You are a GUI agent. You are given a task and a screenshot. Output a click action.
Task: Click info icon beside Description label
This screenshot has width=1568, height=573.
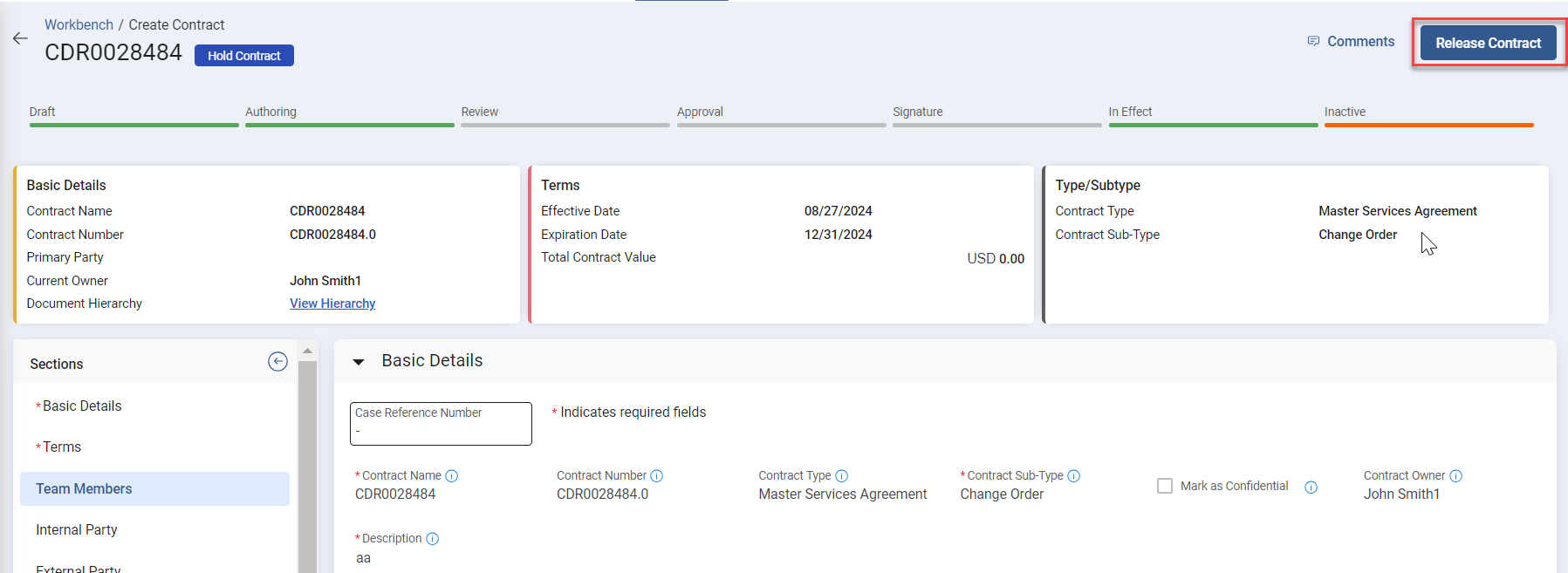point(433,539)
